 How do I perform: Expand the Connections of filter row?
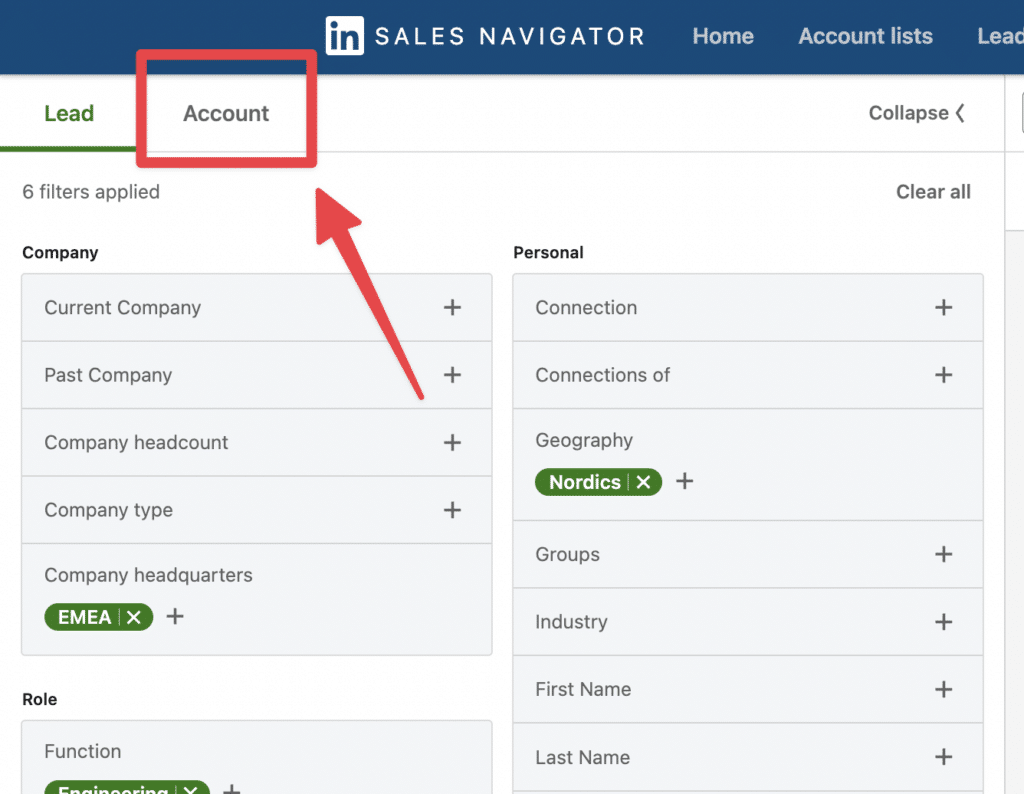click(748, 375)
